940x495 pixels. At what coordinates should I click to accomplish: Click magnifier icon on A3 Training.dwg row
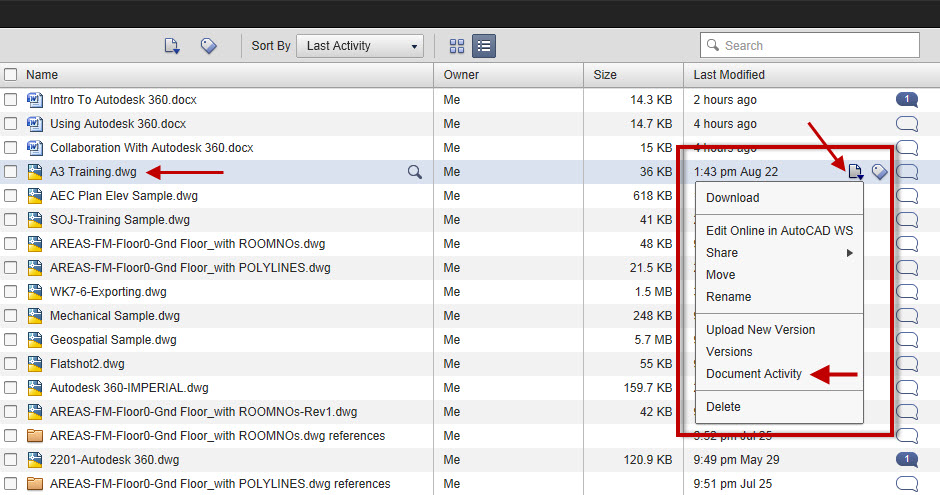(415, 172)
